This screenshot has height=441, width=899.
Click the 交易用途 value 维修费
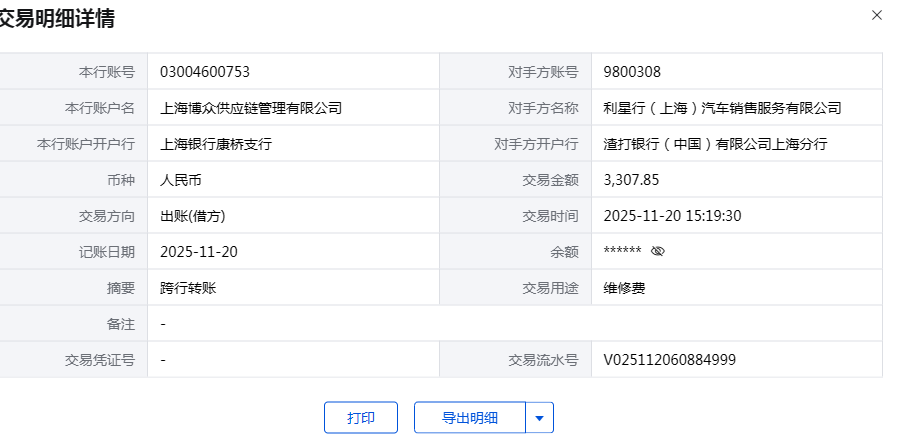[625, 287]
